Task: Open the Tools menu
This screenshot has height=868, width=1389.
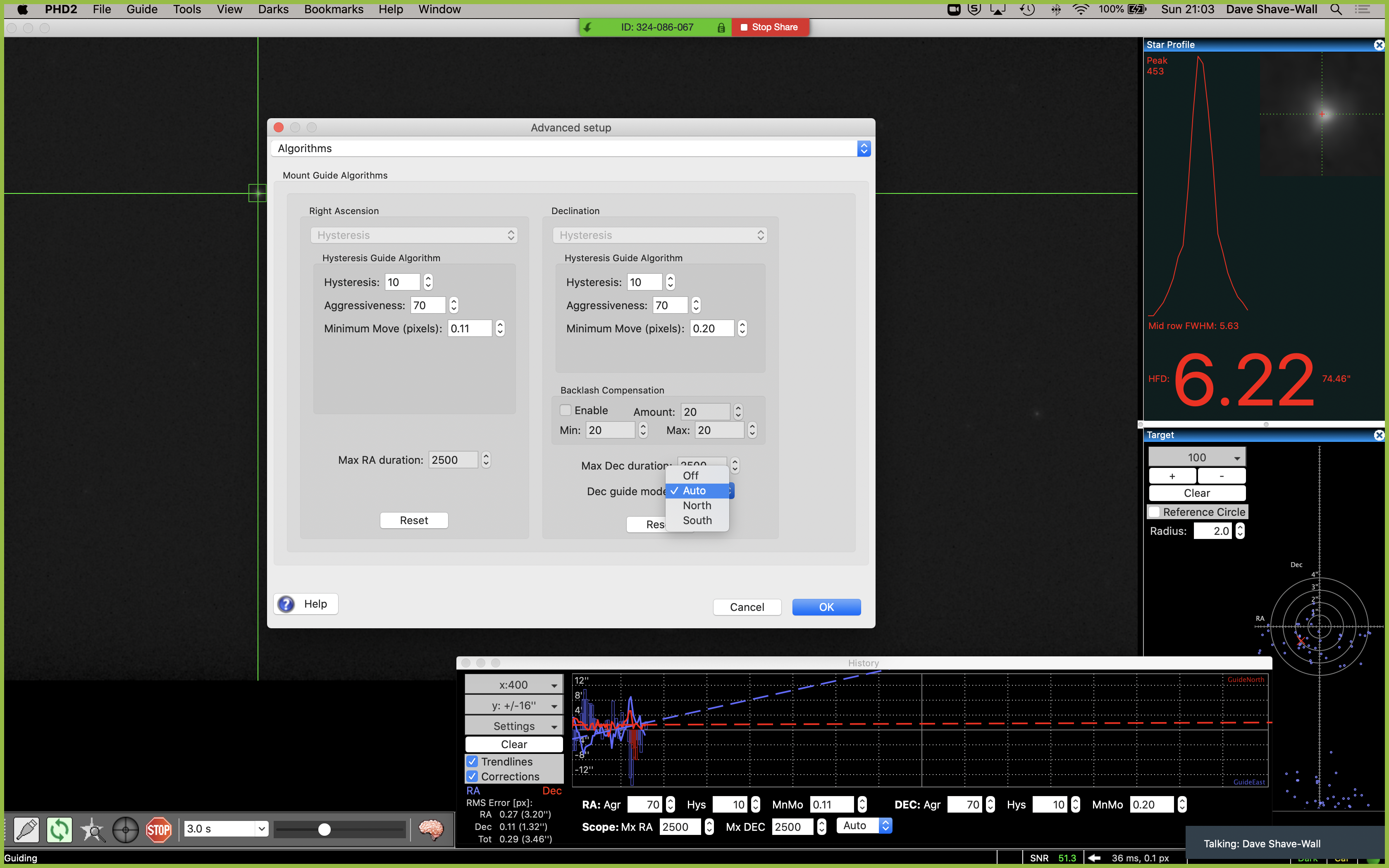Action: tap(187, 9)
